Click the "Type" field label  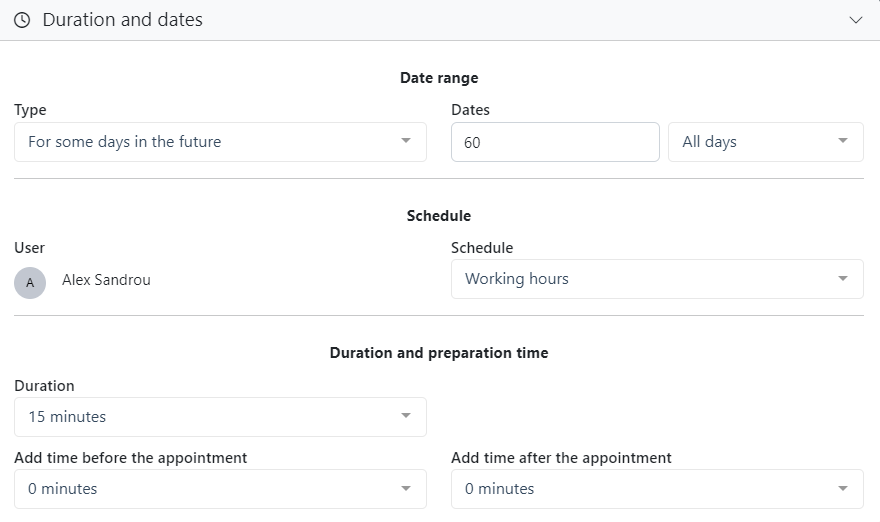click(x=30, y=110)
